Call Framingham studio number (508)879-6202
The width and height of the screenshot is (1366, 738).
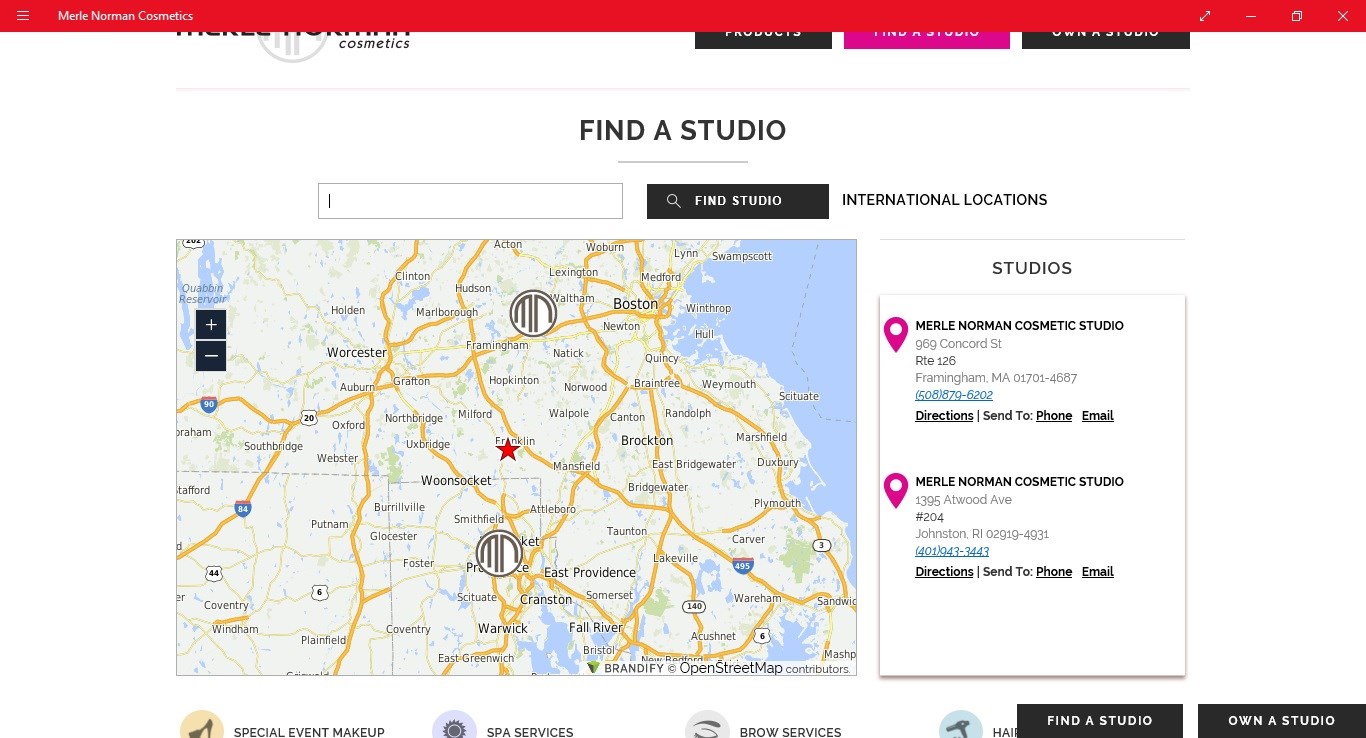tap(954, 395)
